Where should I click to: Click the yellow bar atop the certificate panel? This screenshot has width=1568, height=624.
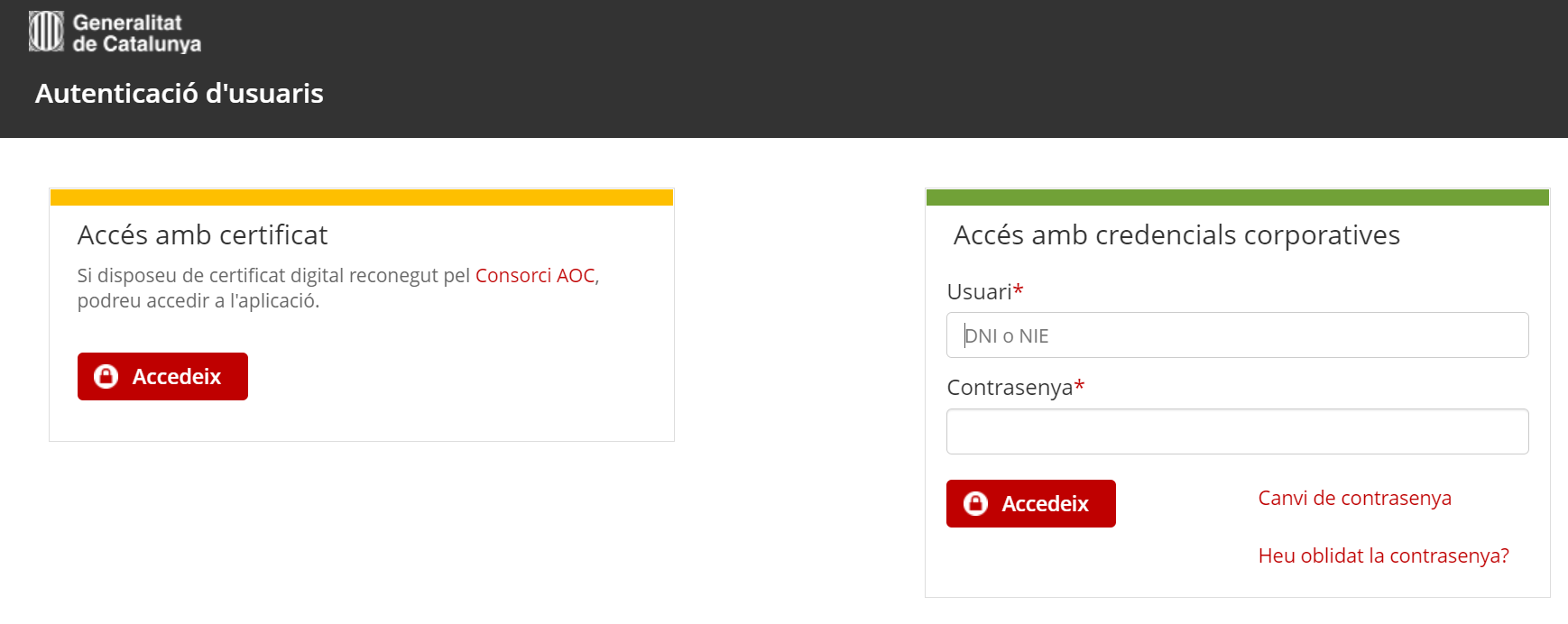tap(361, 197)
